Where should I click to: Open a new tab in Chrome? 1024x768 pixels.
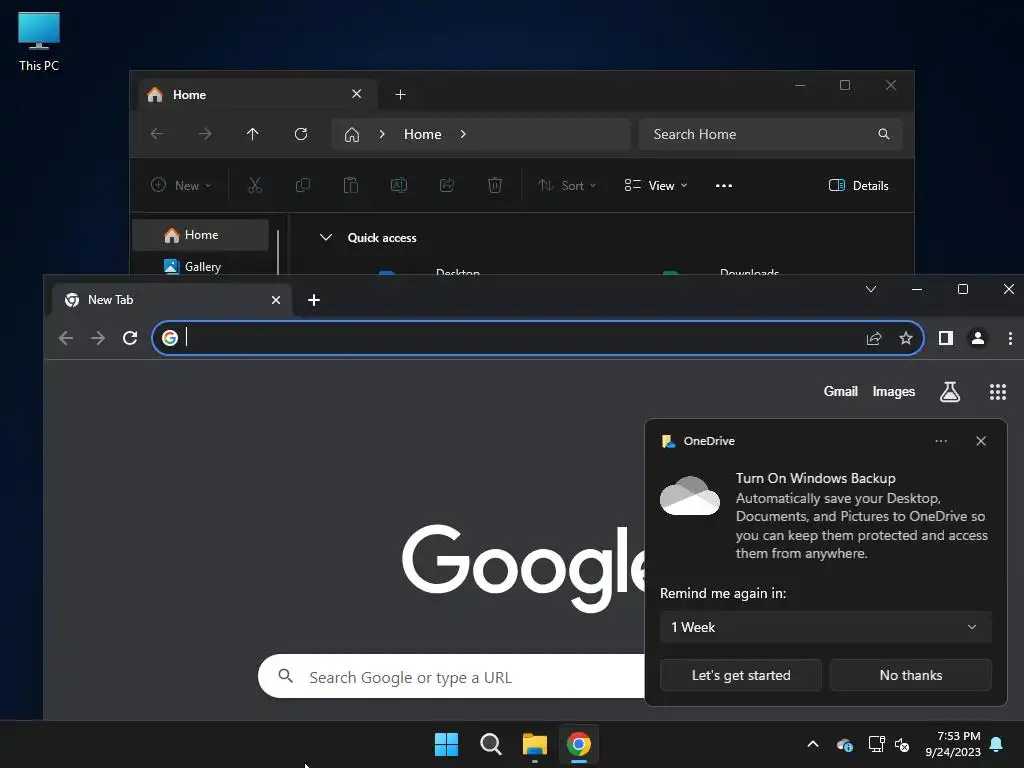pos(313,300)
